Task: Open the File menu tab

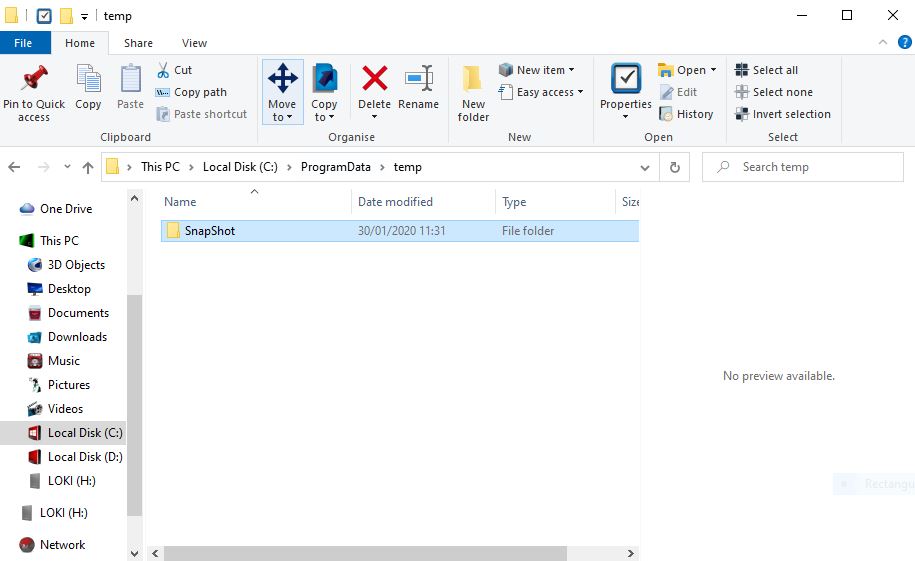Action: coord(23,43)
